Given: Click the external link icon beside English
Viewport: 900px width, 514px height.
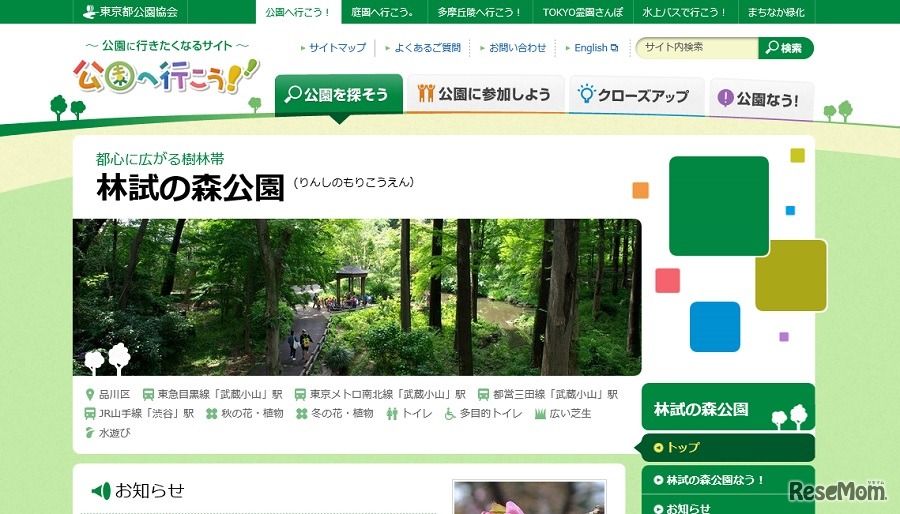Looking at the screenshot, I should coord(614,48).
